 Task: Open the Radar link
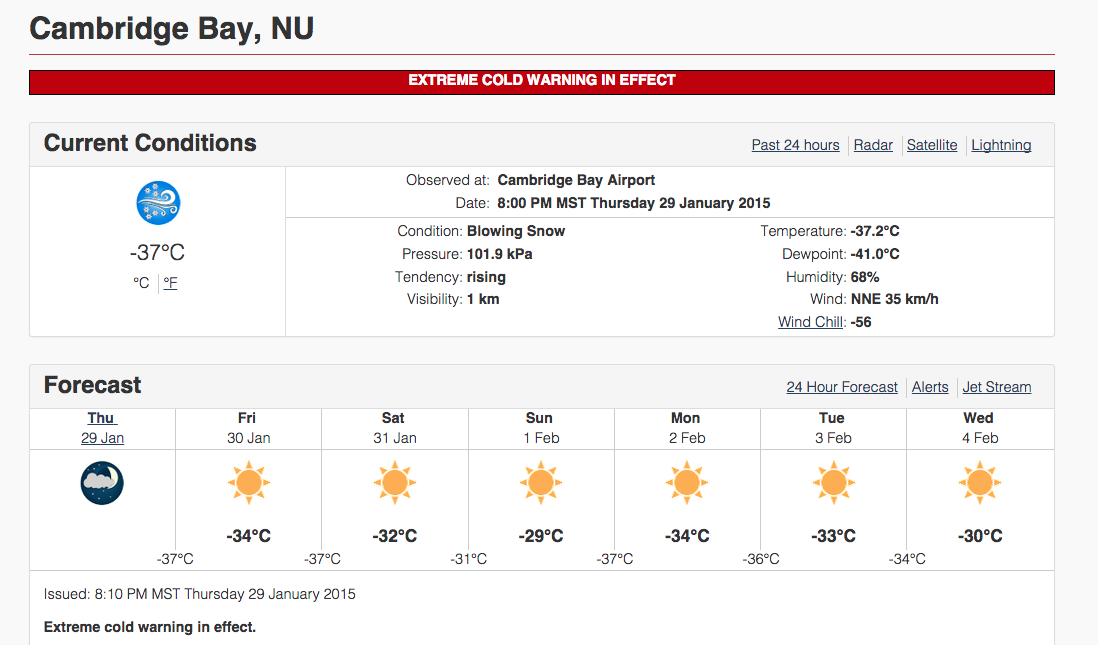[873, 145]
